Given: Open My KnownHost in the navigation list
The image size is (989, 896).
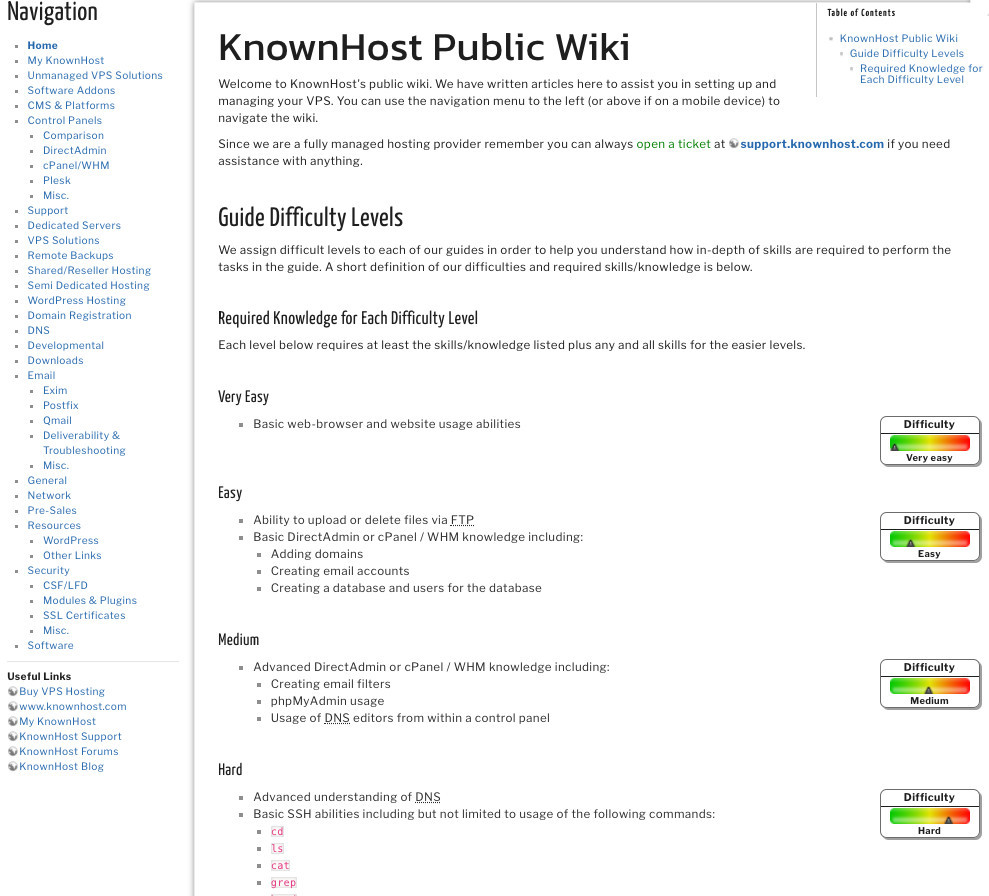Looking at the screenshot, I should pos(66,61).
